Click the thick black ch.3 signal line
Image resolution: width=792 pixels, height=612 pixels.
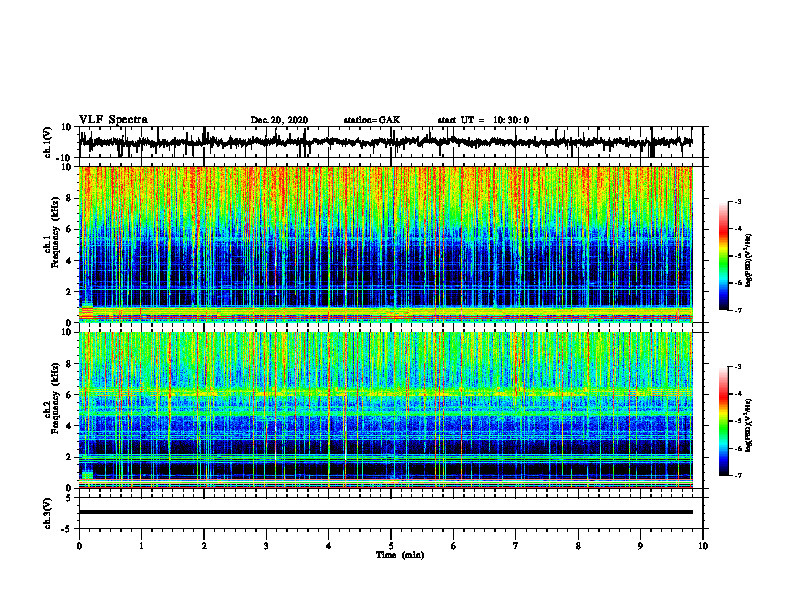385,512
